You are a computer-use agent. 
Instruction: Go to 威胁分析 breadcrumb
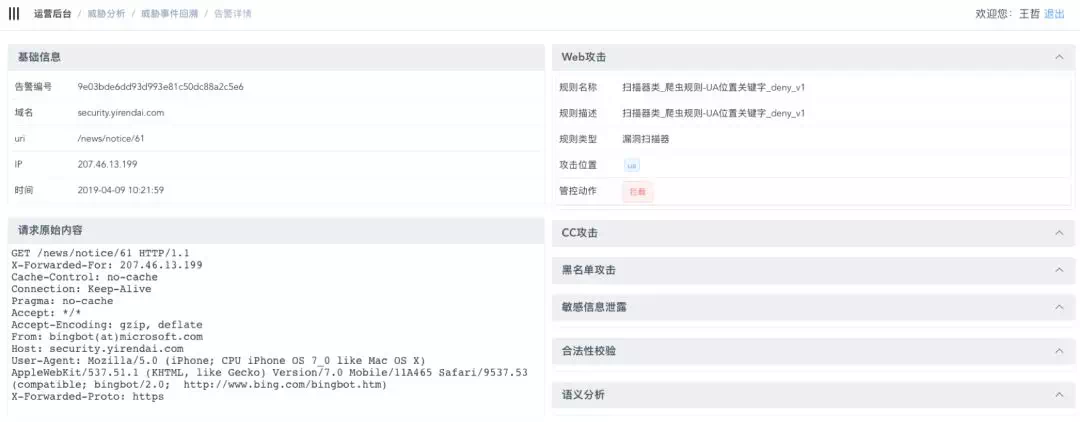coord(106,14)
